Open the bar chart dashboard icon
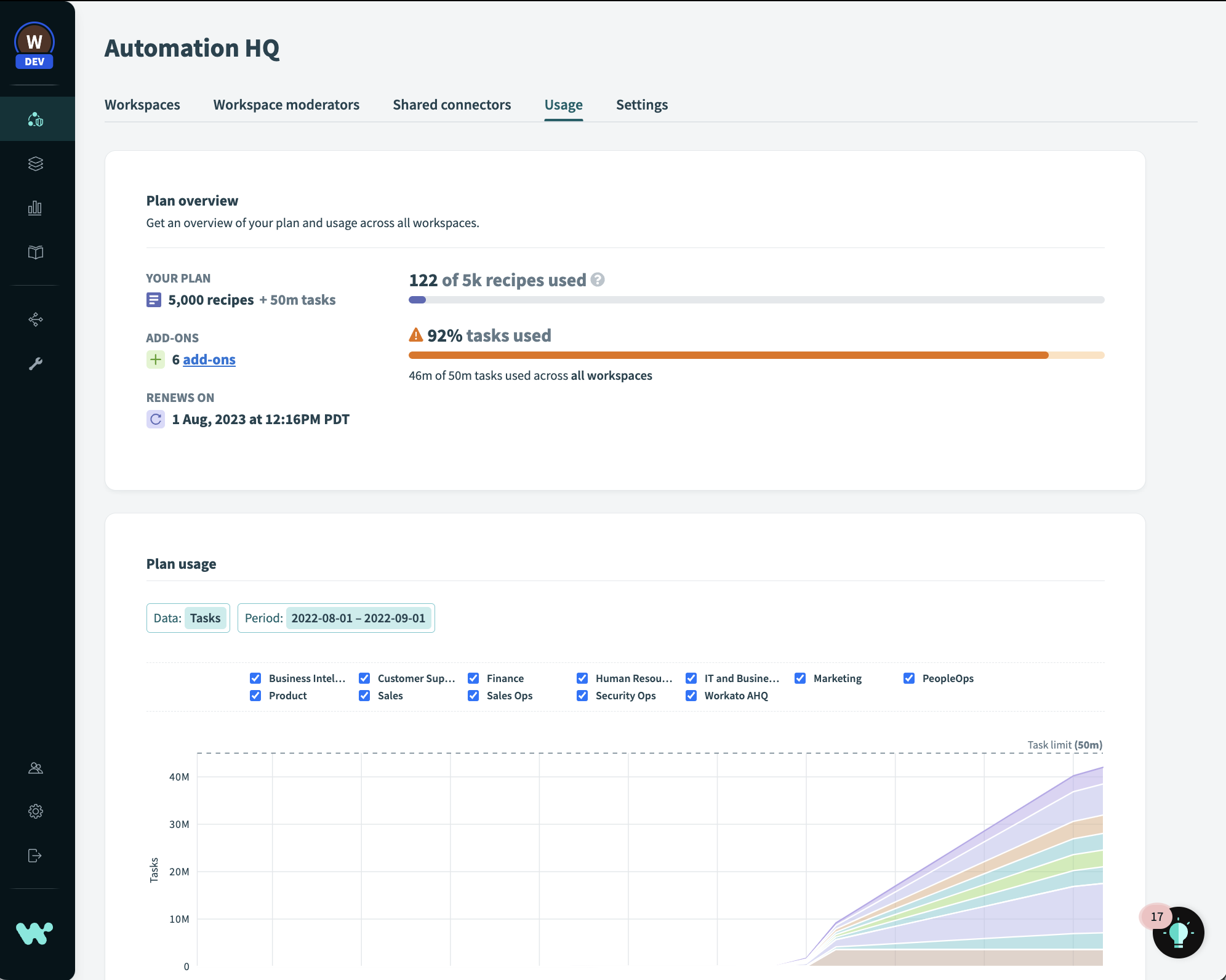The height and width of the screenshot is (980, 1226). 36,208
